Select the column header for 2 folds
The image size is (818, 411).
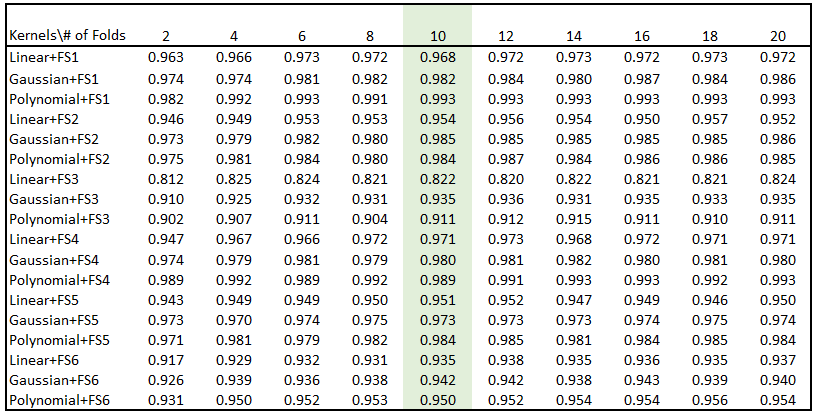tap(165, 36)
